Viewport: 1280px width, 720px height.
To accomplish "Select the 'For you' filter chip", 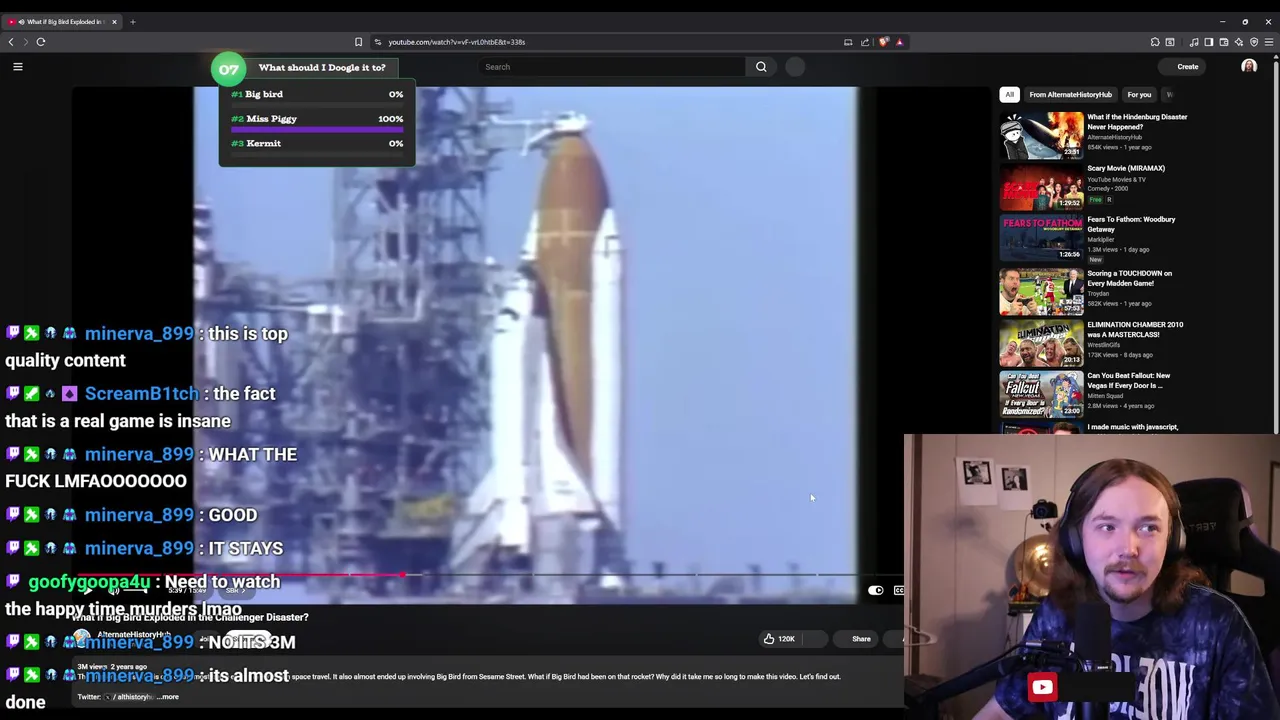I will [1139, 95].
